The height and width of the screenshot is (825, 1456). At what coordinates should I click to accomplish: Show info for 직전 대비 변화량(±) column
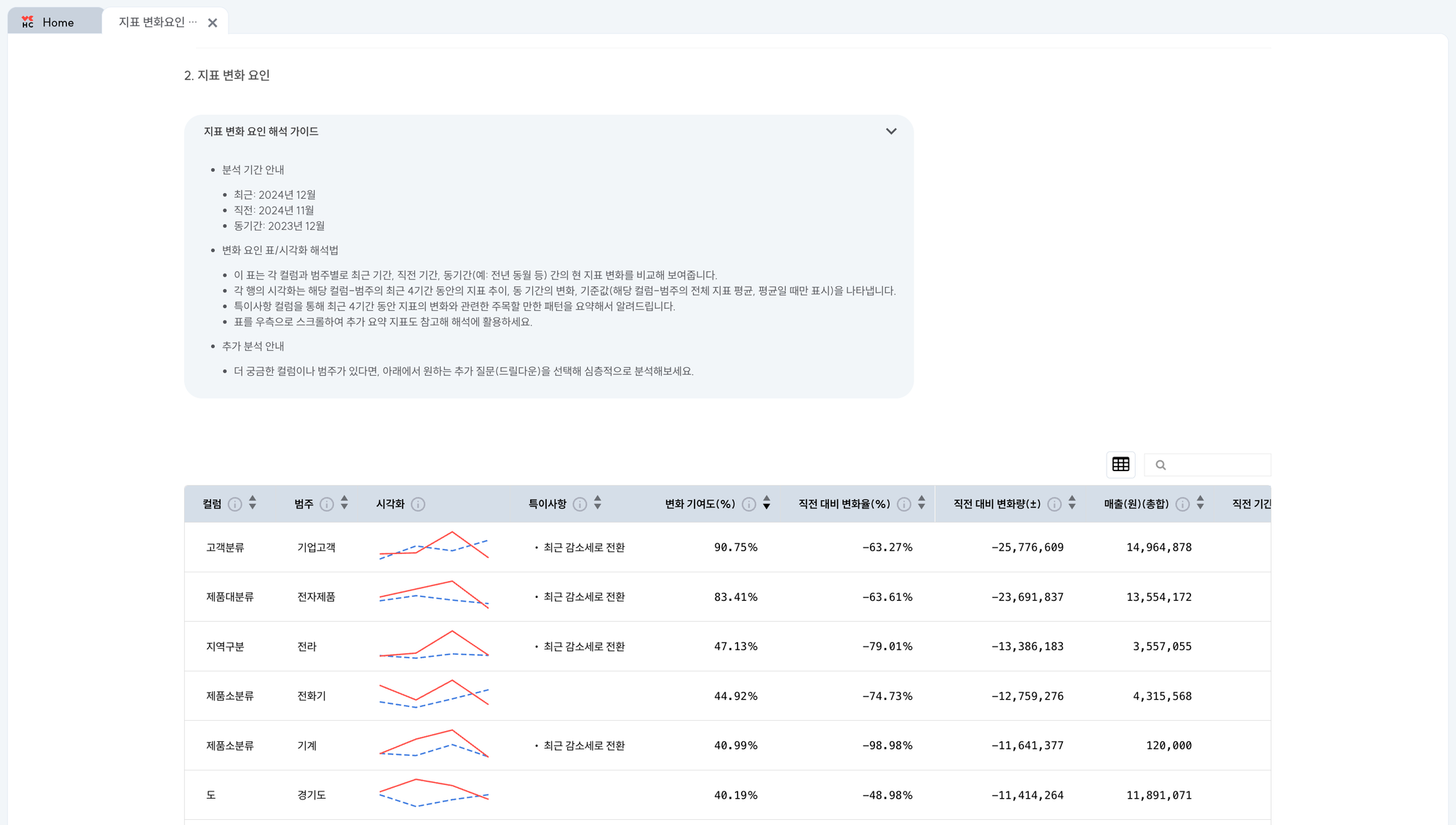pyautogui.click(x=1054, y=504)
